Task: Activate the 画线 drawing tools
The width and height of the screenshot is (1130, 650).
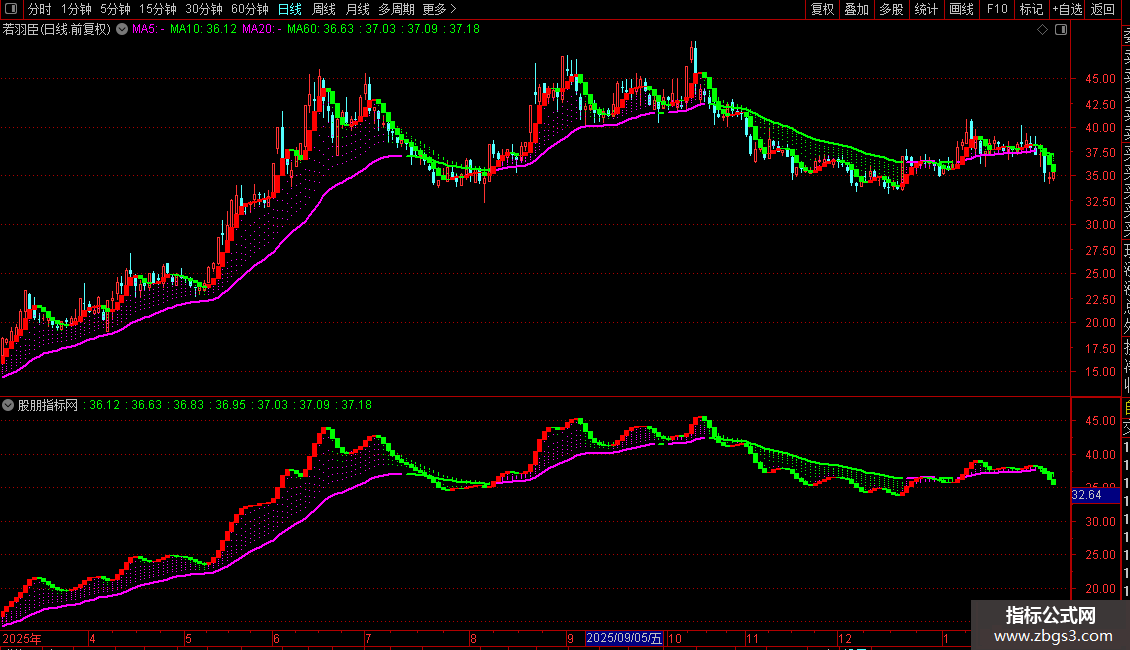Action: coord(961,9)
